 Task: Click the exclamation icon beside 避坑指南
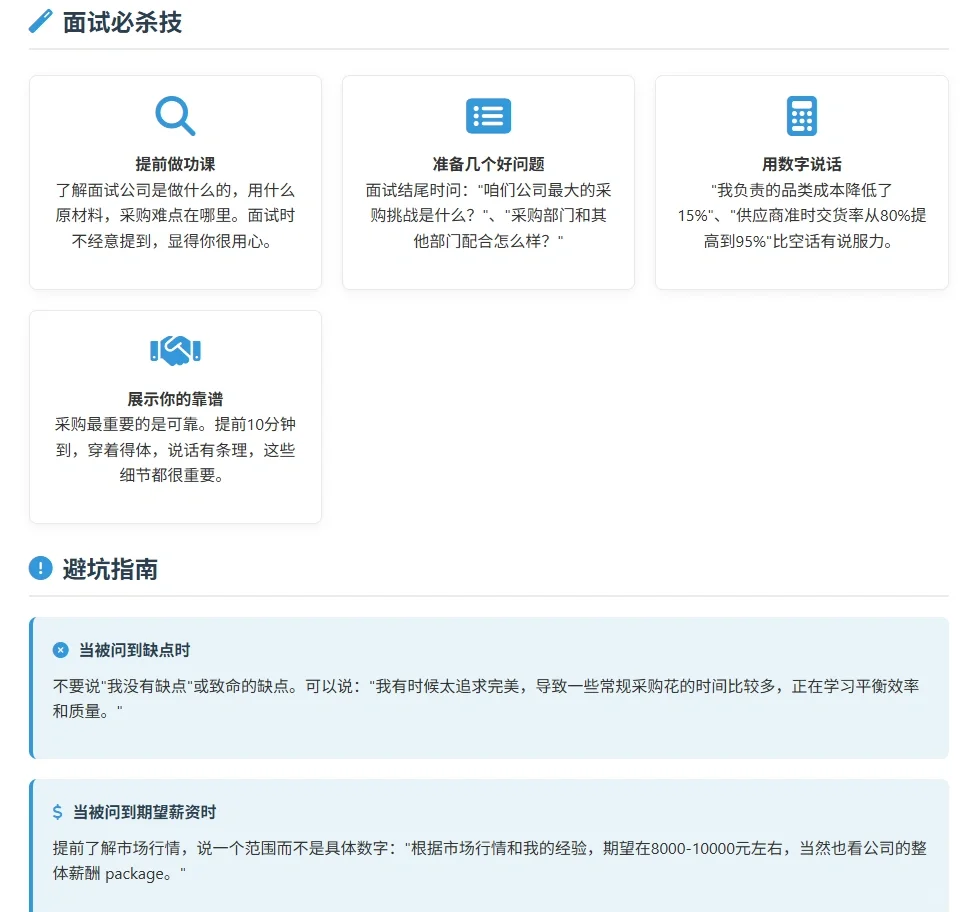pyautogui.click(x=40, y=567)
